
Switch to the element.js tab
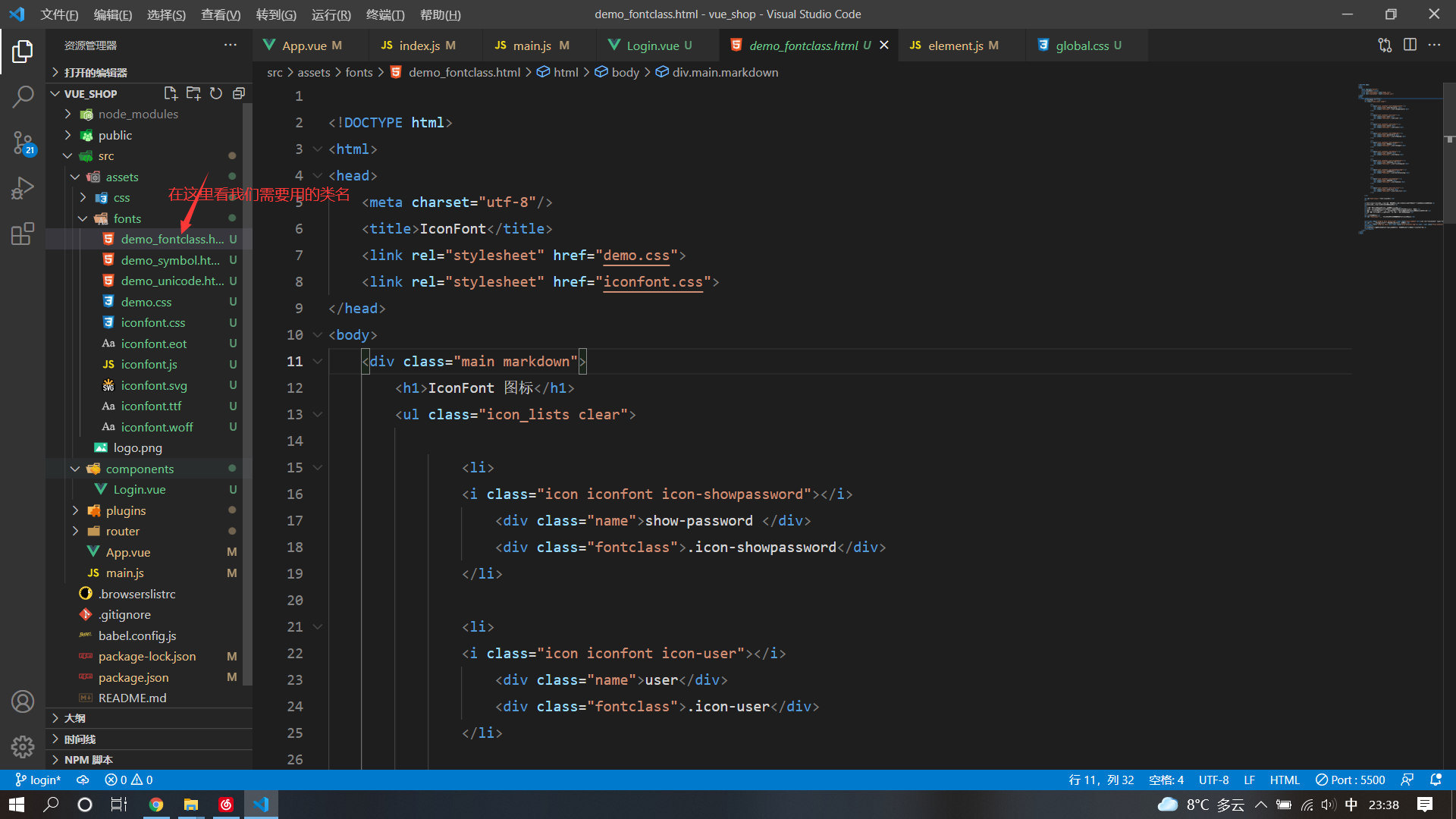pos(961,45)
